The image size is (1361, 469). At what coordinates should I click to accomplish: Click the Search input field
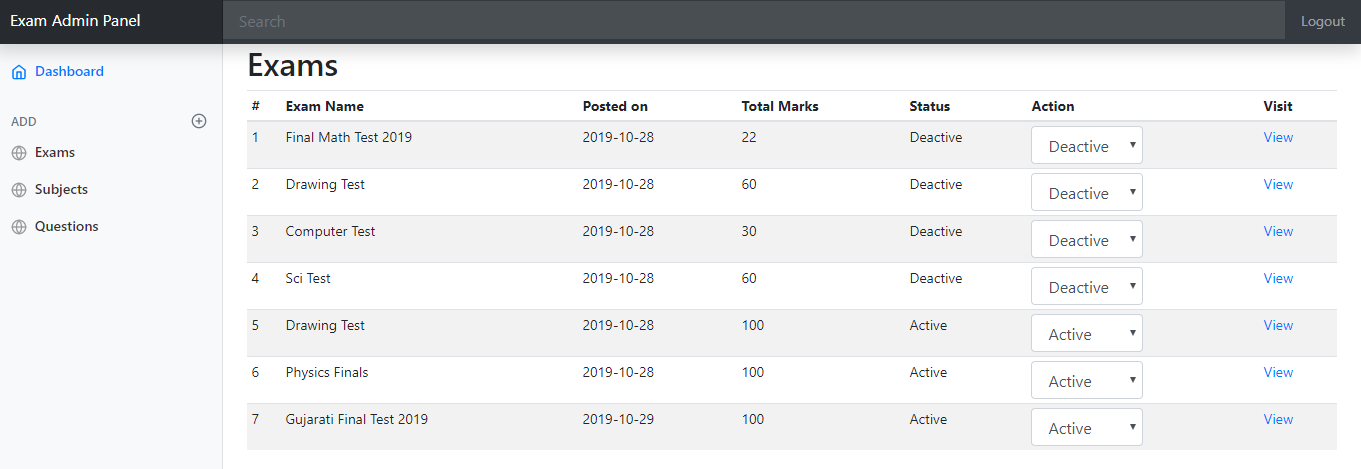(754, 21)
